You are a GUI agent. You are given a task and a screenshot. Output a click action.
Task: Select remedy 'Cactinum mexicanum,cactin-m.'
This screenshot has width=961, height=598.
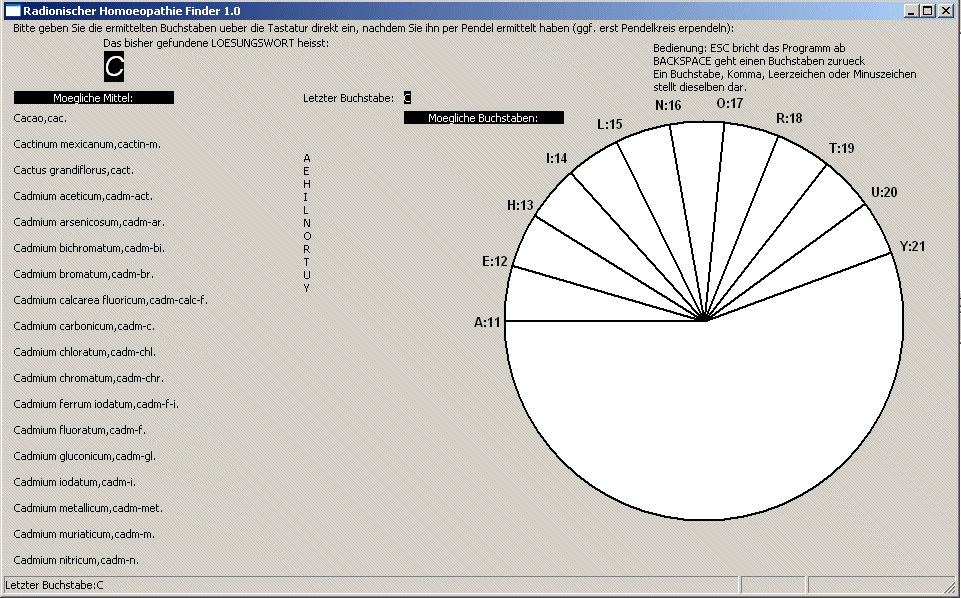[x=87, y=144]
